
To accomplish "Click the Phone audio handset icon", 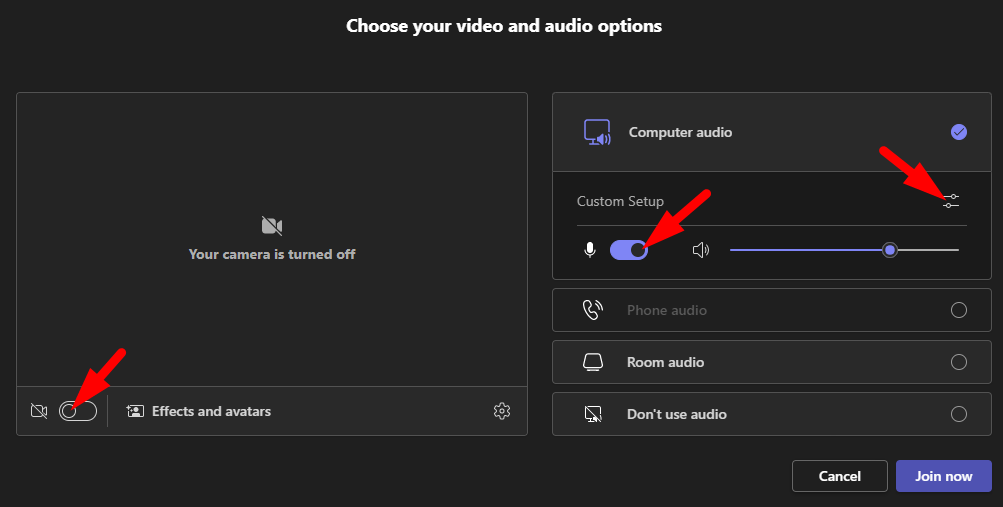I will (x=592, y=310).
